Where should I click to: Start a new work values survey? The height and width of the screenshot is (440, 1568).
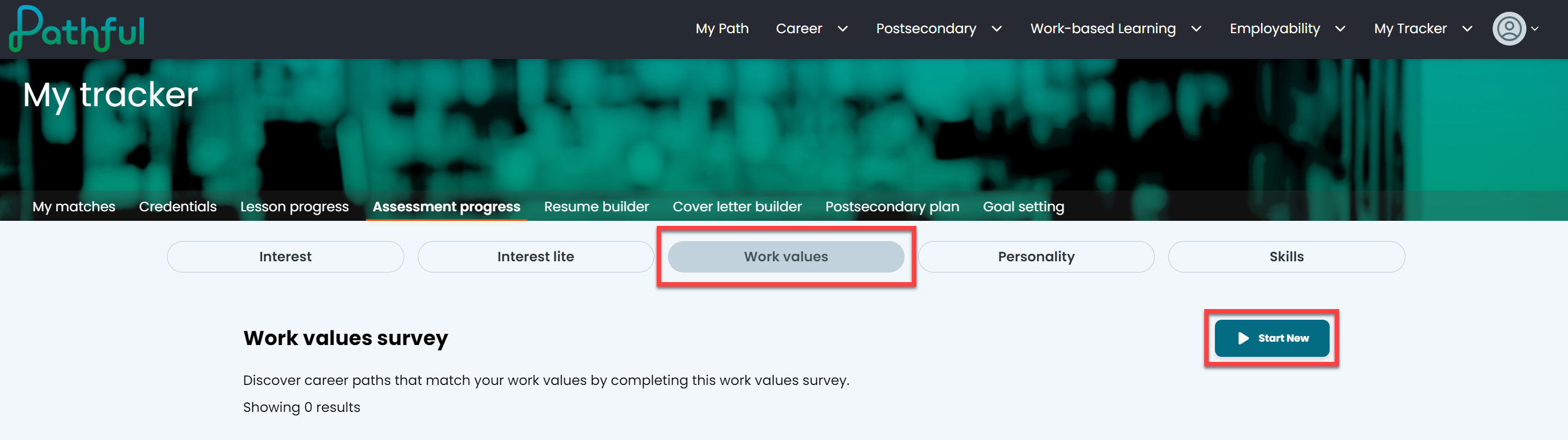click(1272, 338)
